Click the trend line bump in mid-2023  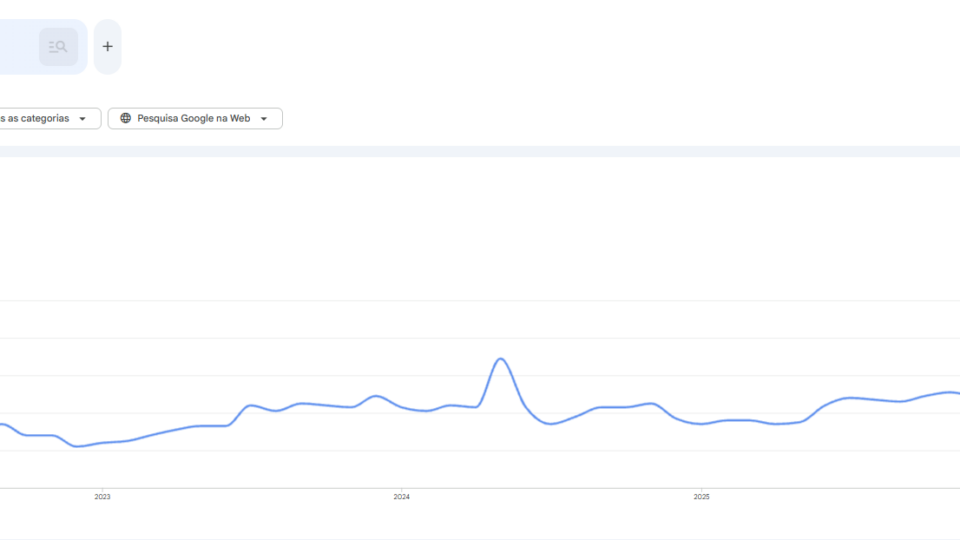[x=250, y=405]
